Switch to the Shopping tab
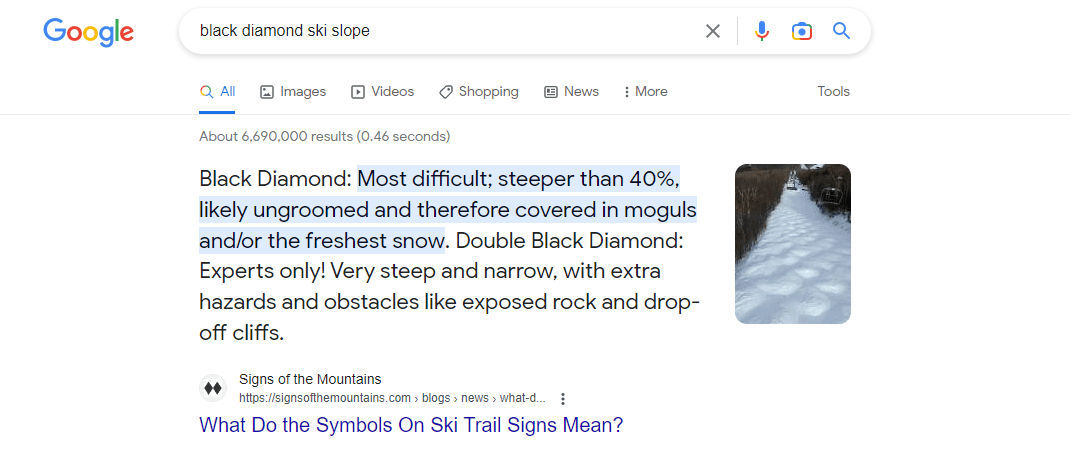Screen dimensions: 1070x457 pyautogui.click(x=478, y=92)
